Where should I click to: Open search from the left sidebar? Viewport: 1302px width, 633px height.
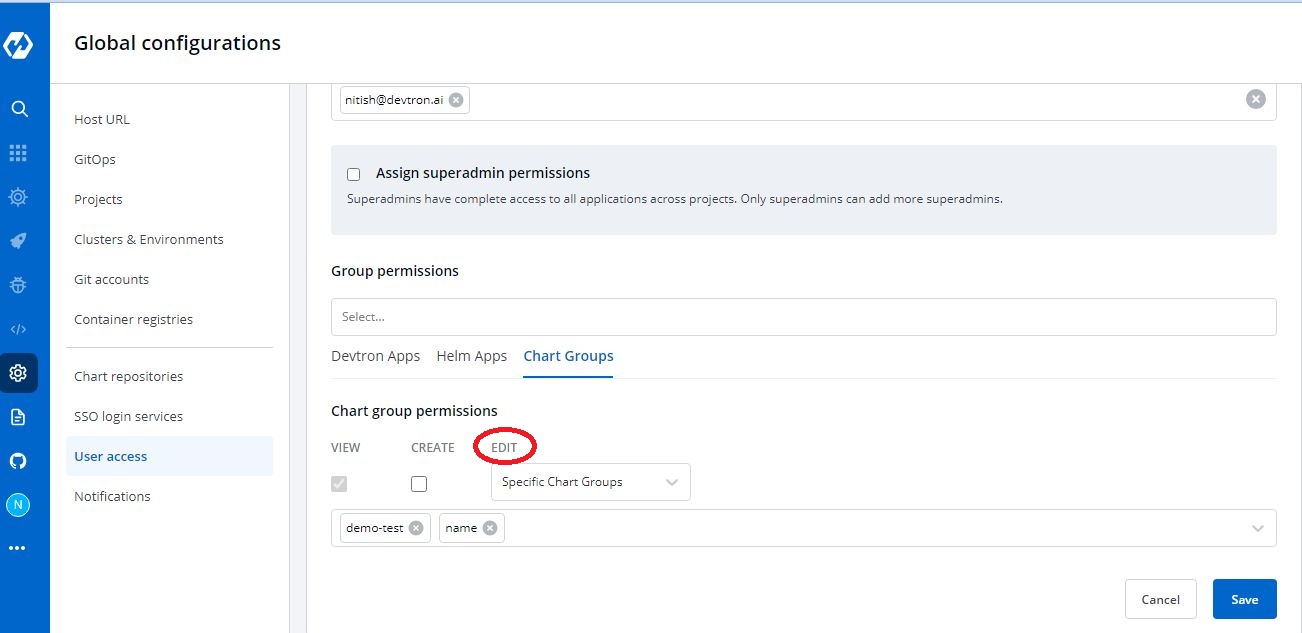coord(18,109)
